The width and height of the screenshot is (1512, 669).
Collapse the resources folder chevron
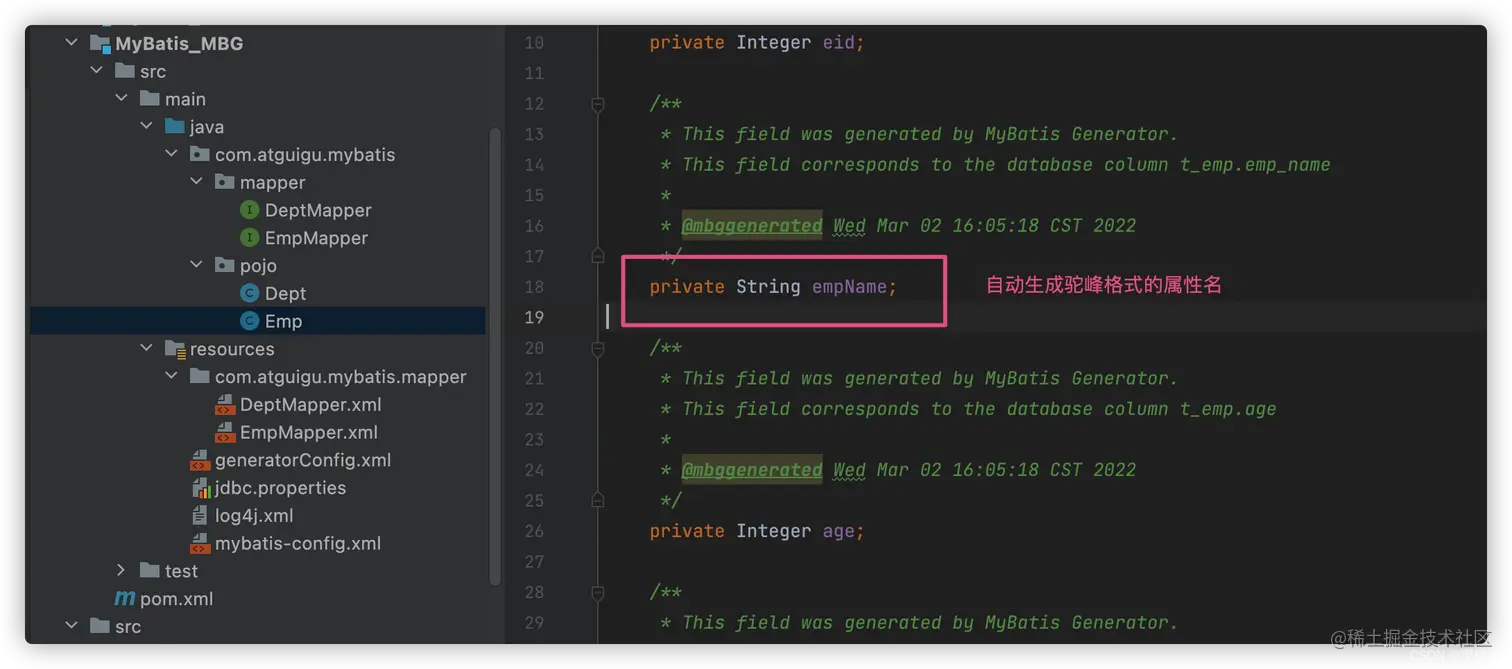(x=146, y=348)
